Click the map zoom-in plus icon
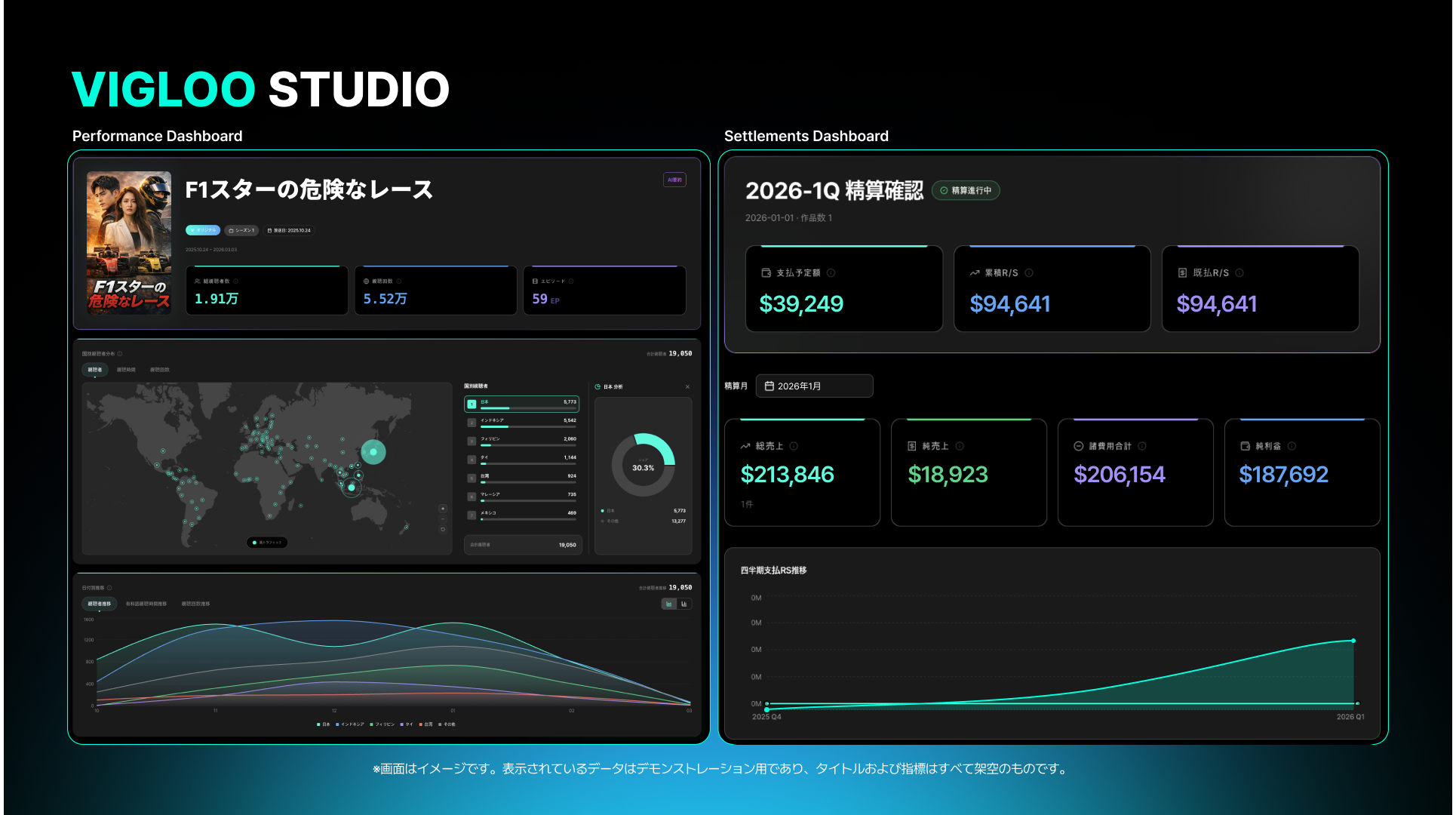Viewport: 1456px width, 815px height. click(443, 509)
